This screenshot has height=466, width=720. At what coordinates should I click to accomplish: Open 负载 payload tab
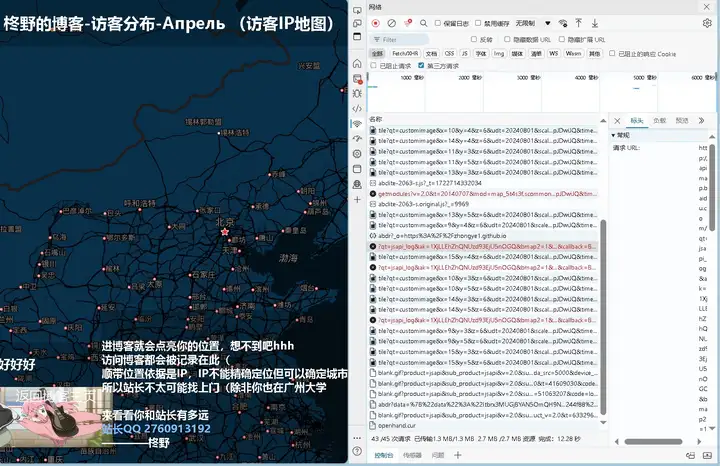(x=659, y=121)
